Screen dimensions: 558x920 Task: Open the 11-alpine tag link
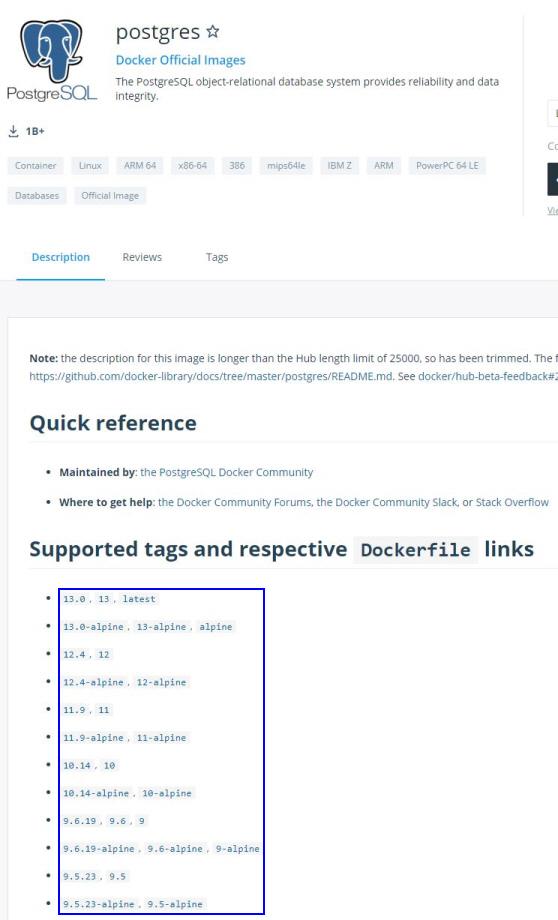[161, 738]
